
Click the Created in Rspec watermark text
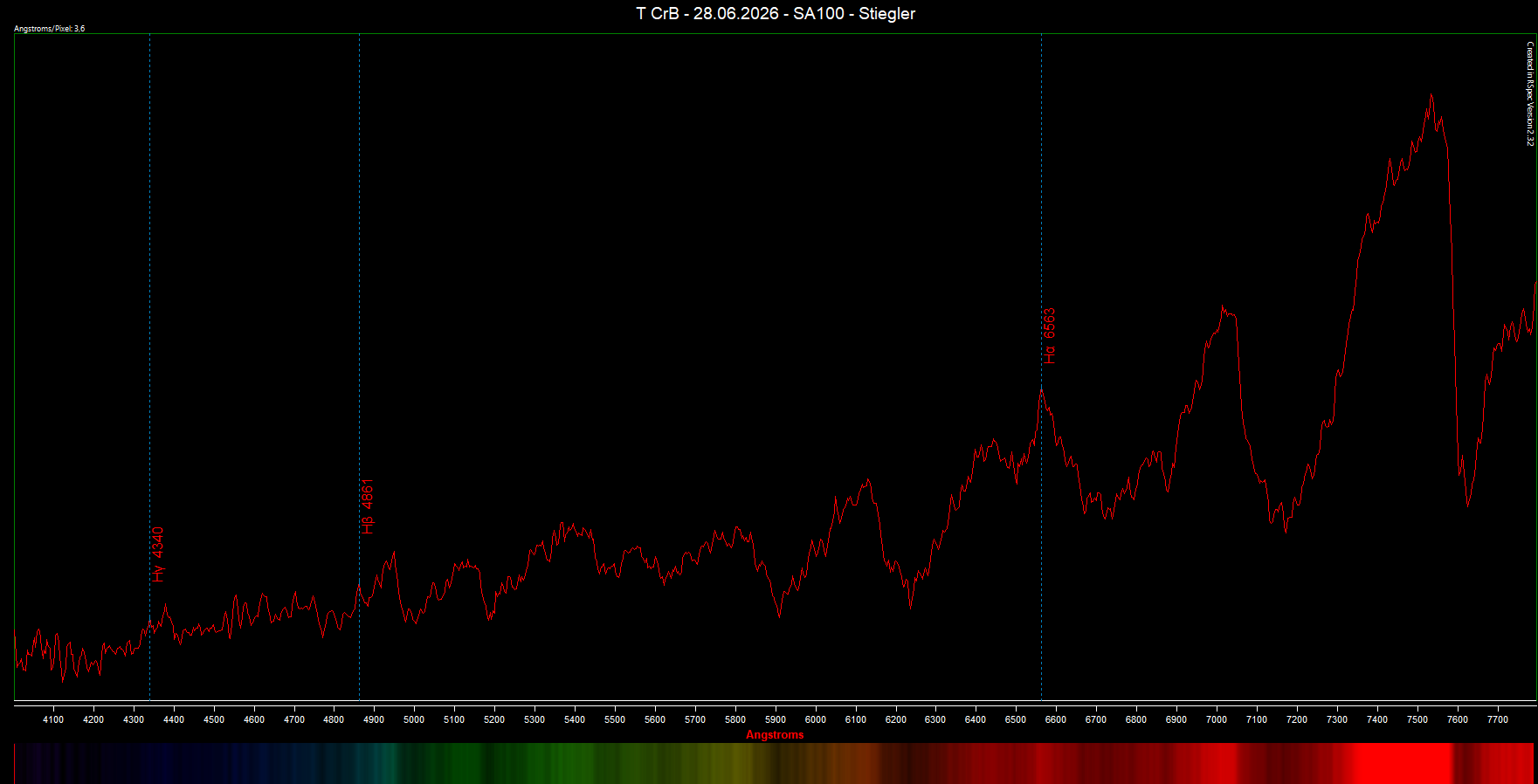point(1530,93)
